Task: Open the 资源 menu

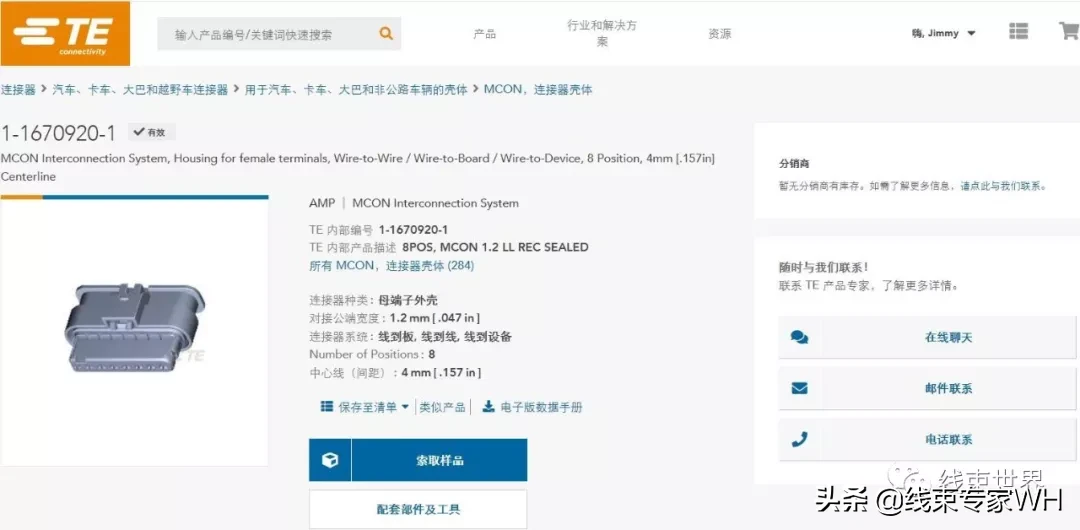Action: tap(720, 34)
